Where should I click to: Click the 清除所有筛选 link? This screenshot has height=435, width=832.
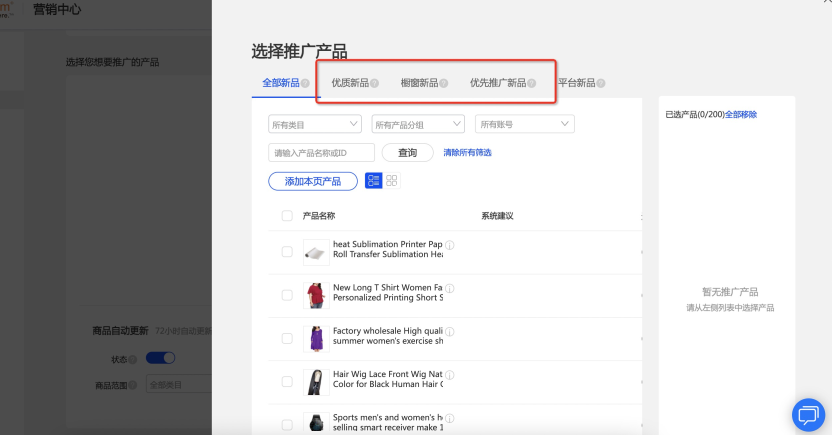[x=467, y=153]
